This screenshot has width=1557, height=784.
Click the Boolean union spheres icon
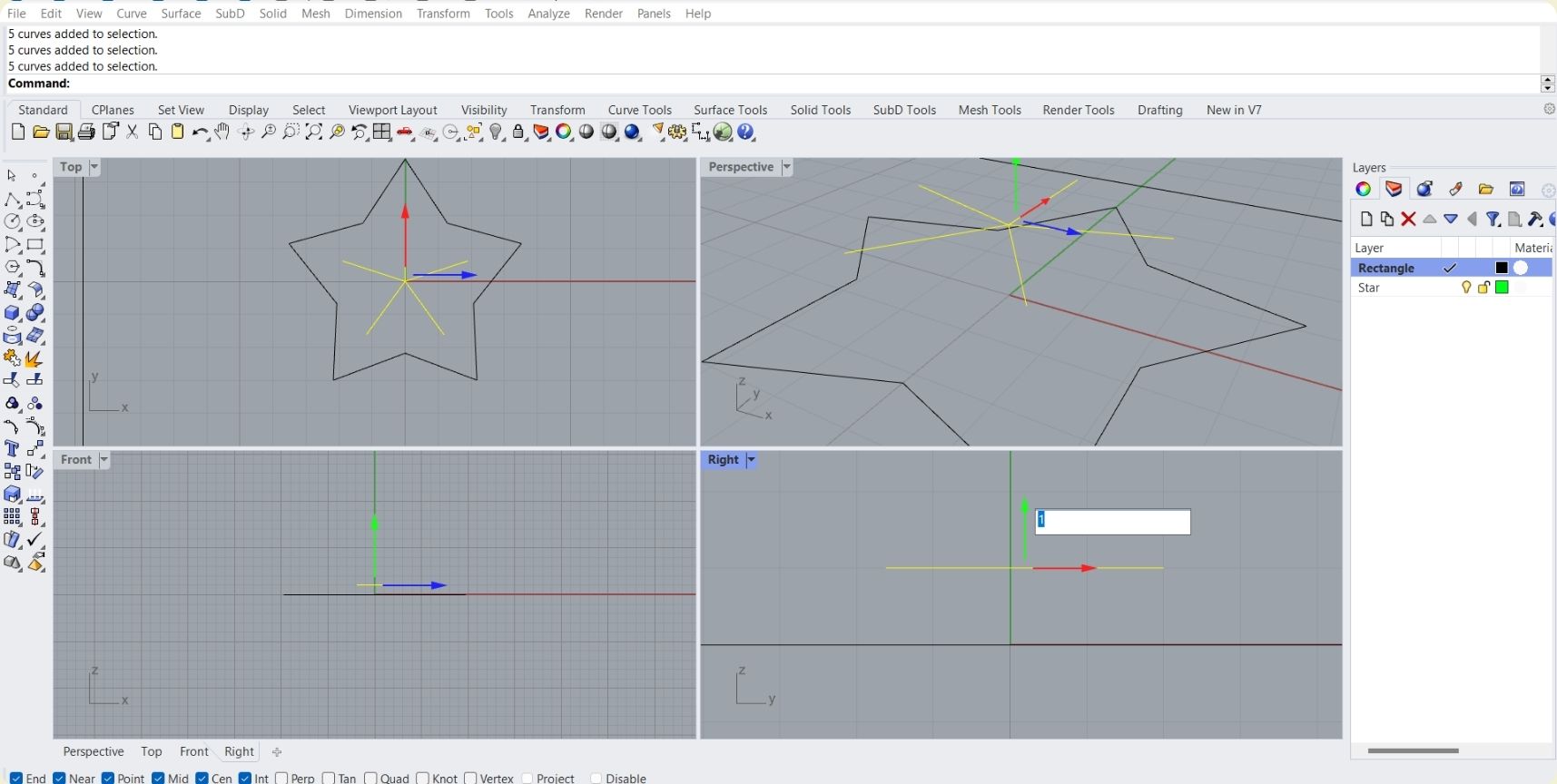[35, 313]
